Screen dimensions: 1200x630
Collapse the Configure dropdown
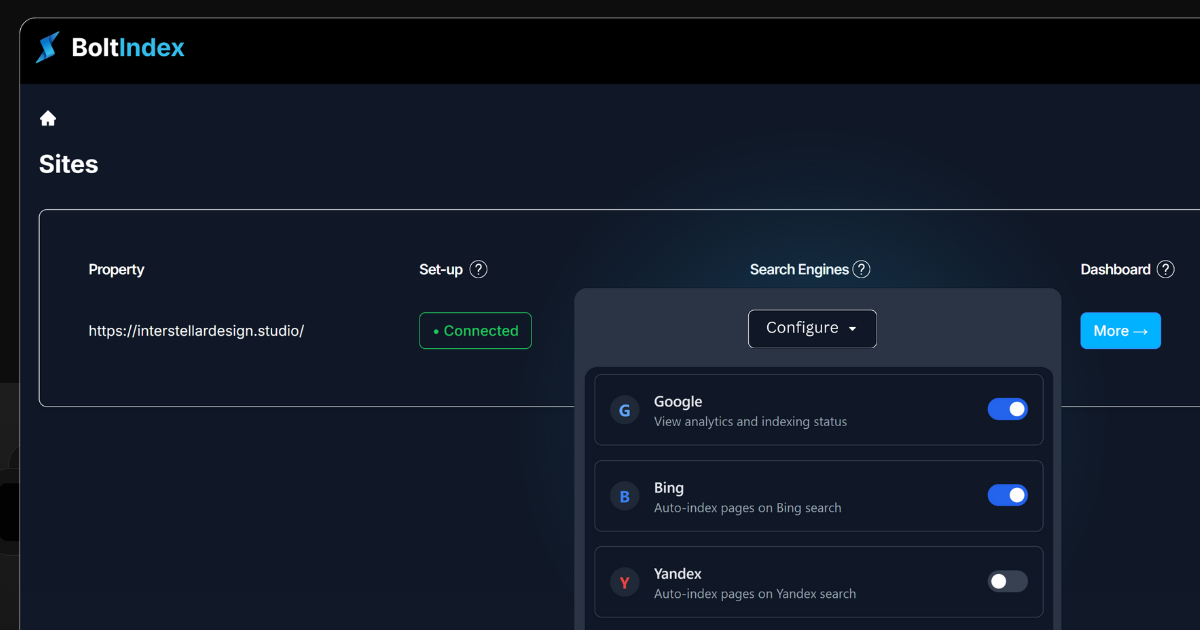tap(812, 328)
